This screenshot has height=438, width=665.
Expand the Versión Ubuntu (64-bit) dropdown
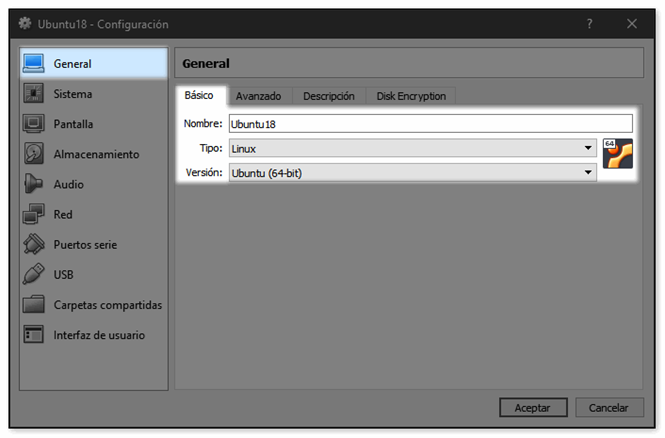pos(413,173)
